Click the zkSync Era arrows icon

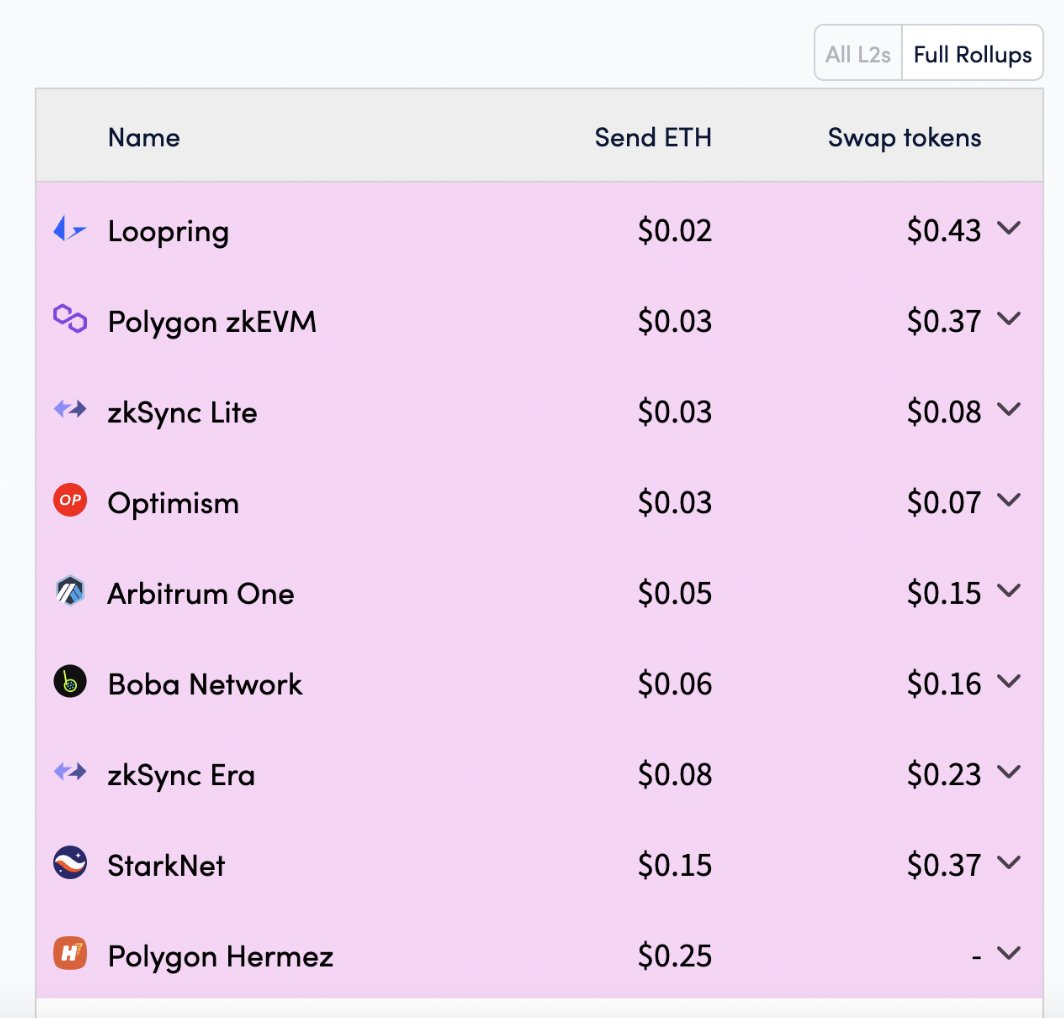70,772
